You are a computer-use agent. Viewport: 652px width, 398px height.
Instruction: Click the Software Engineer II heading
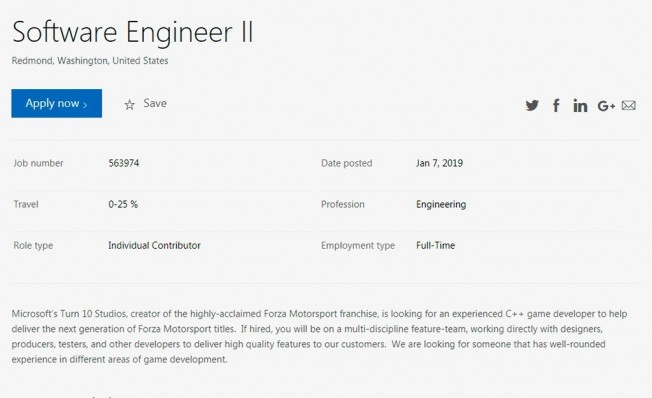[133, 32]
